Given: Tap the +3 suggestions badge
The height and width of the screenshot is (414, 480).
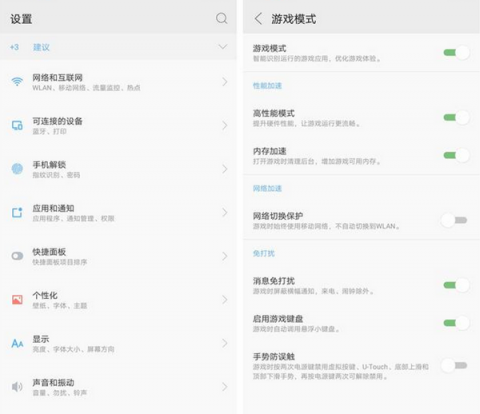Looking at the screenshot, I should click(x=14, y=47).
